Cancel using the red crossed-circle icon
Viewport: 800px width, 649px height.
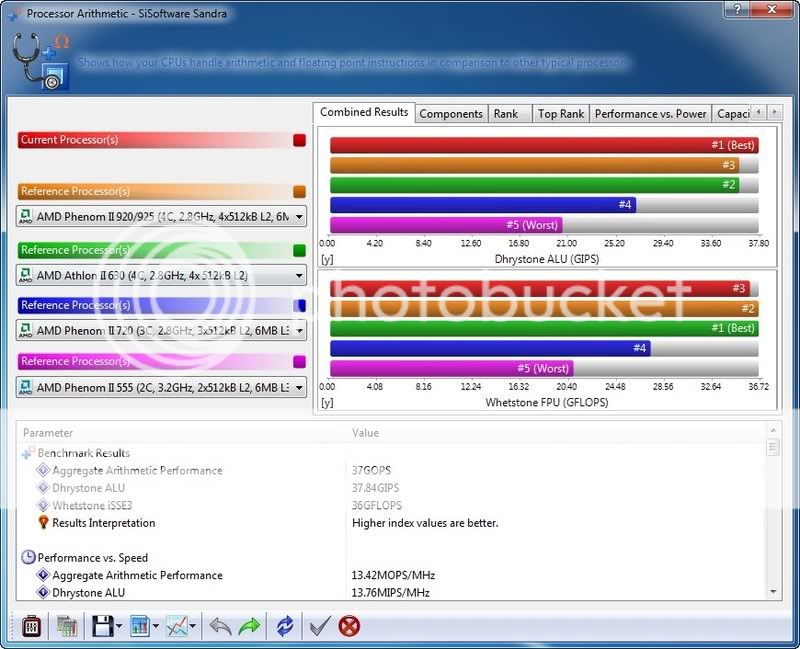point(349,626)
